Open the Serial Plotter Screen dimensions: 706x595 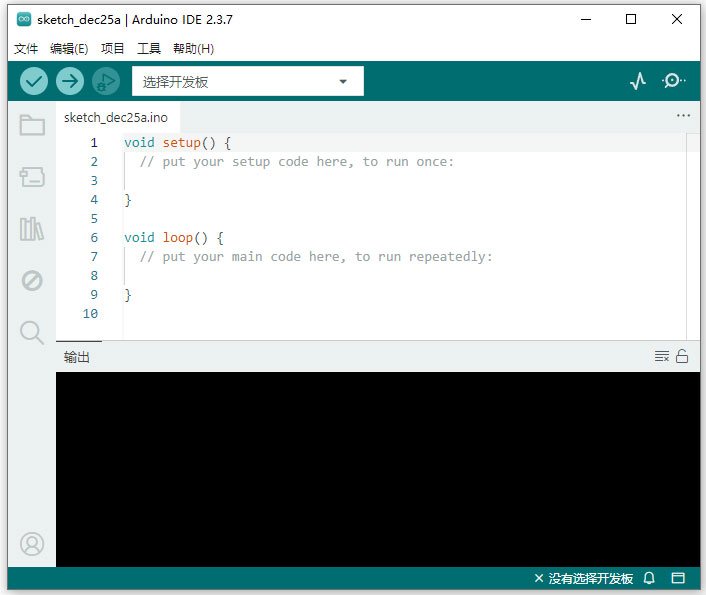pos(638,81)
